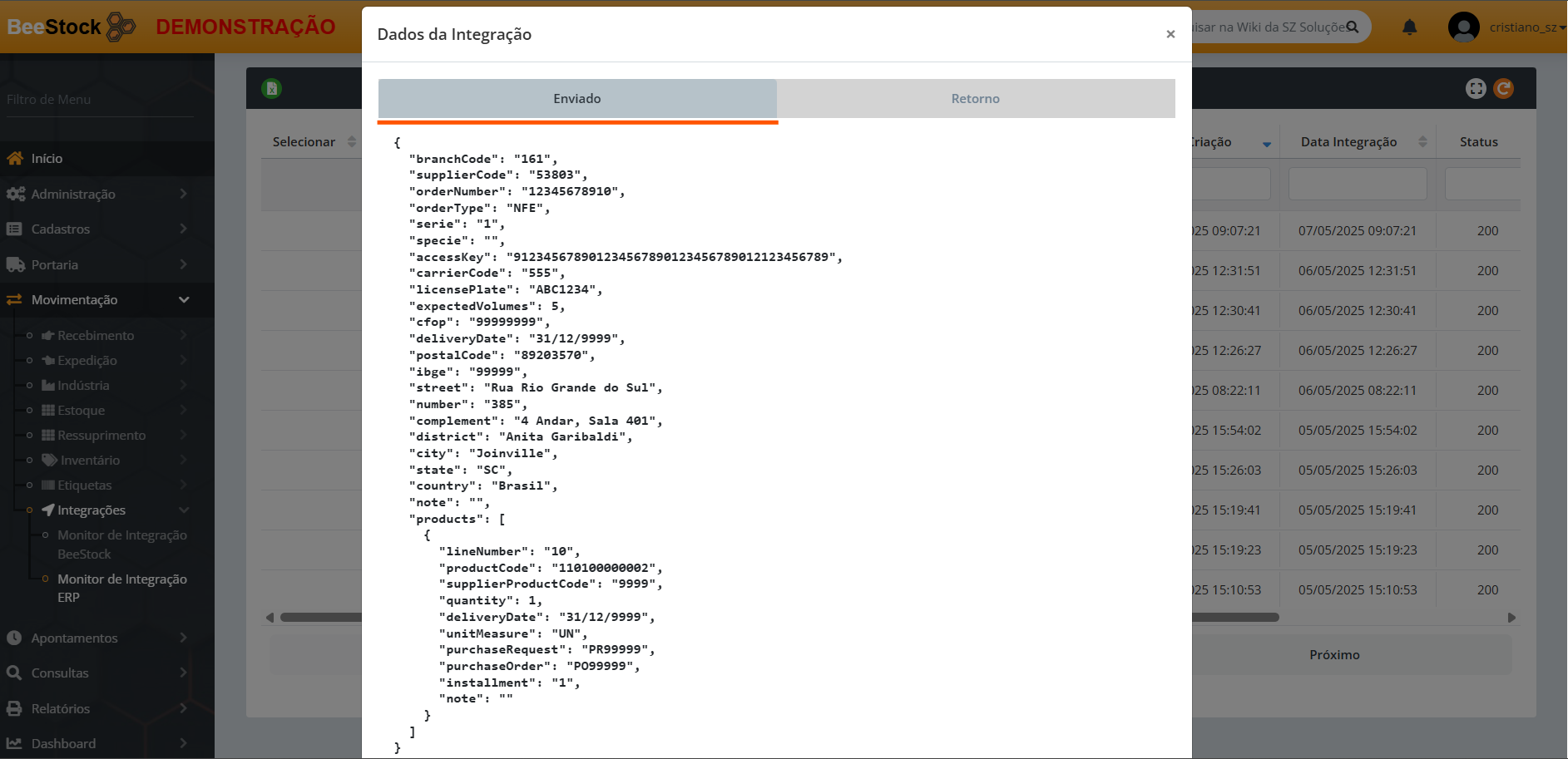Click the Filtro de Menu input field

tap(100, 100)
